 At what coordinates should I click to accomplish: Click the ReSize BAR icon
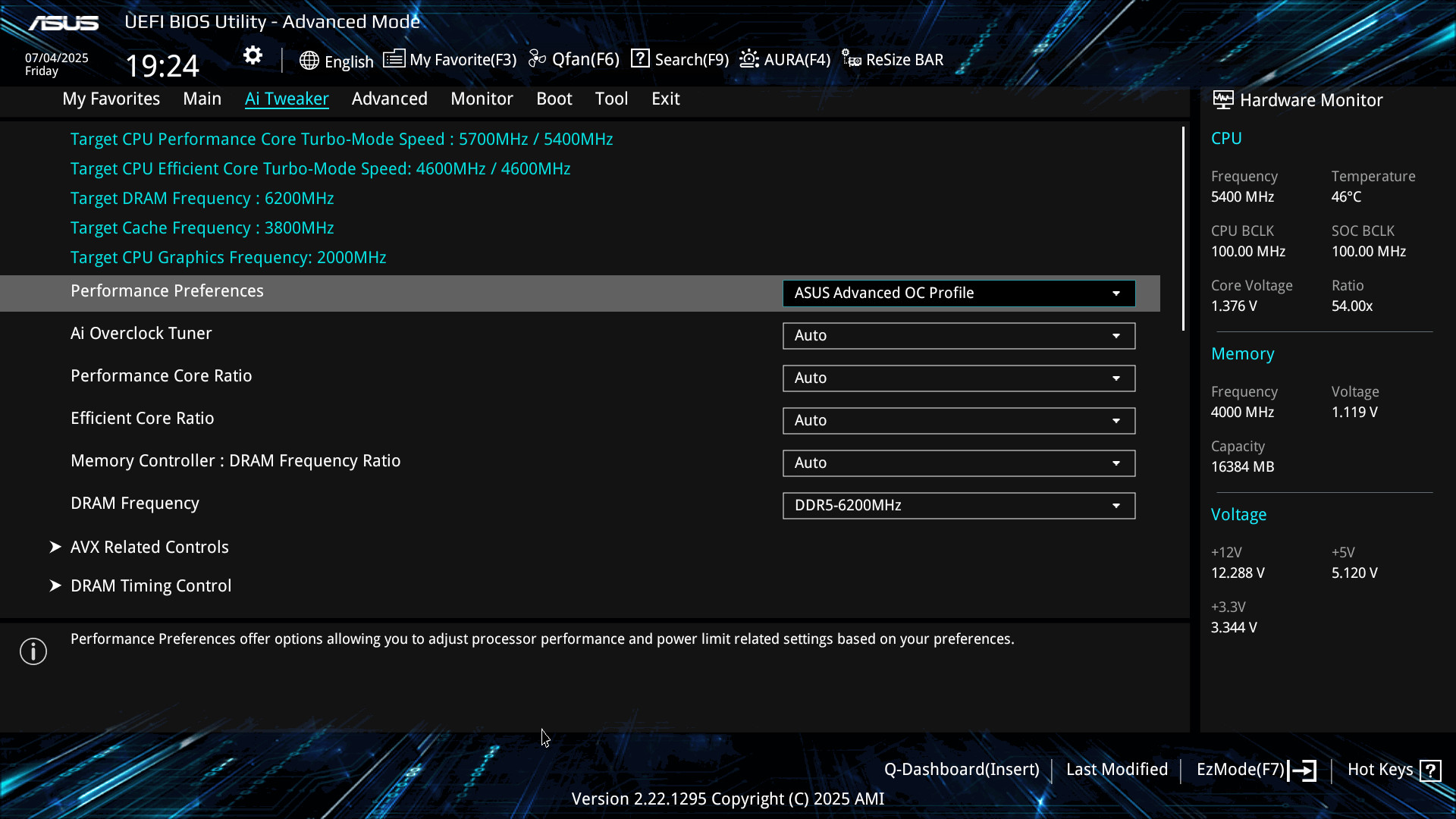click(x=851, y=58)
